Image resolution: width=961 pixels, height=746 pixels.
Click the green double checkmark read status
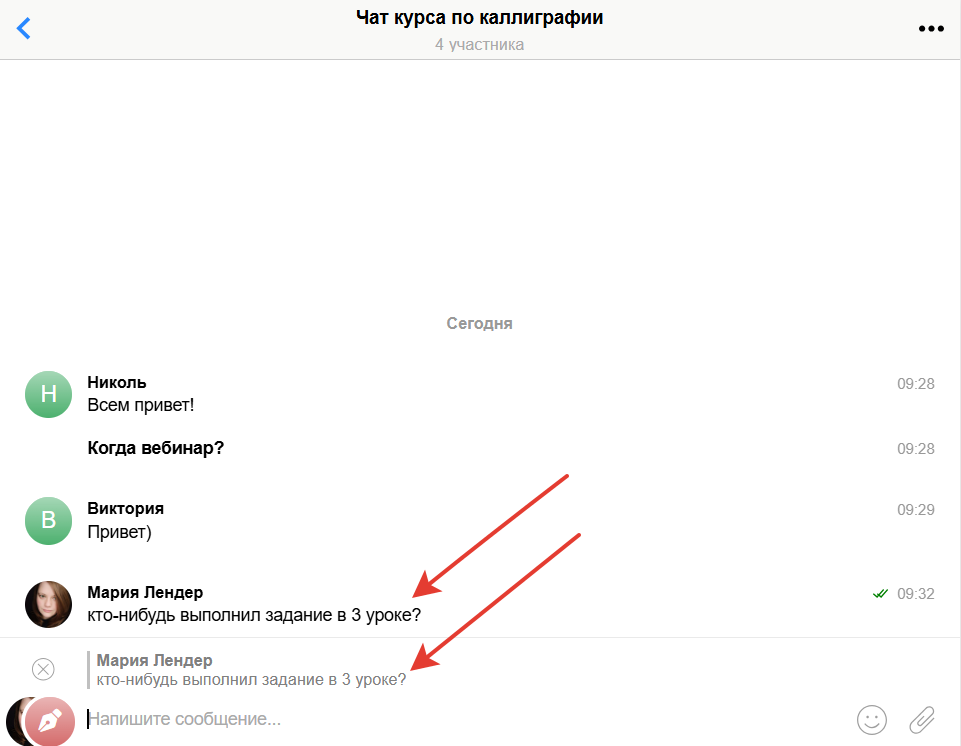tap(880, 594)
